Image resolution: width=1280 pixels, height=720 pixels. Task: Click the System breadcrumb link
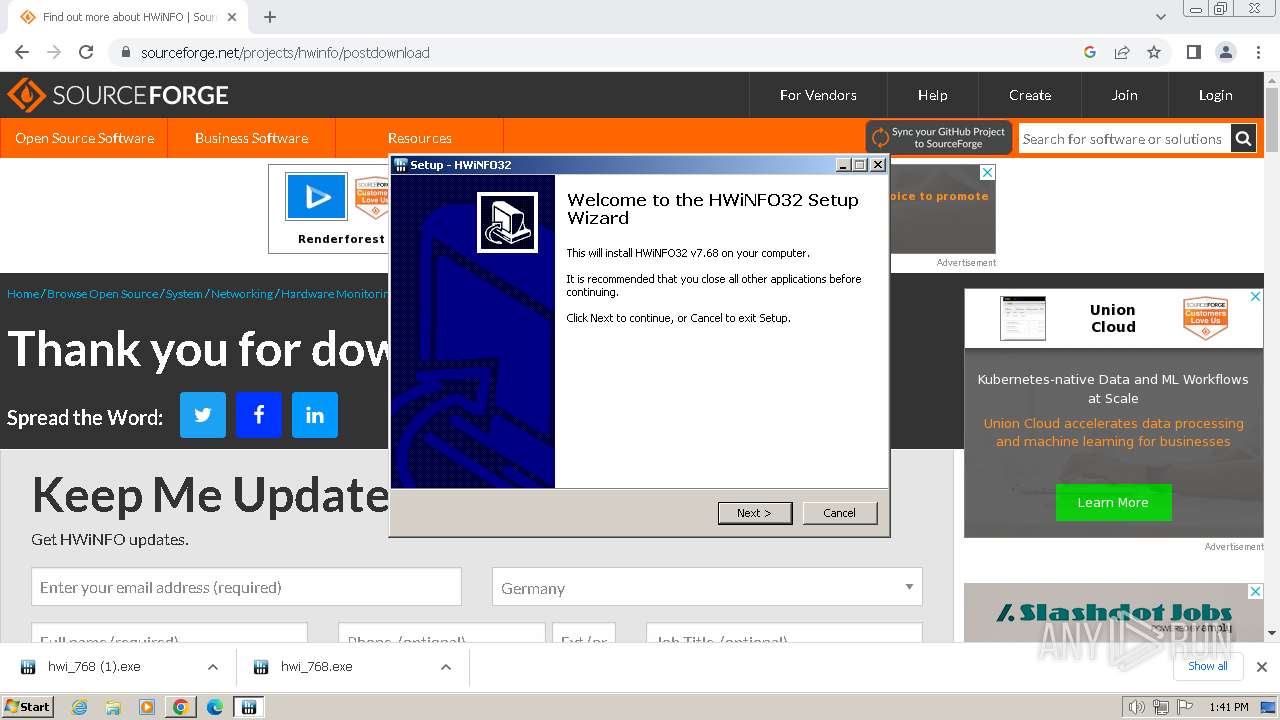[184, 294]
